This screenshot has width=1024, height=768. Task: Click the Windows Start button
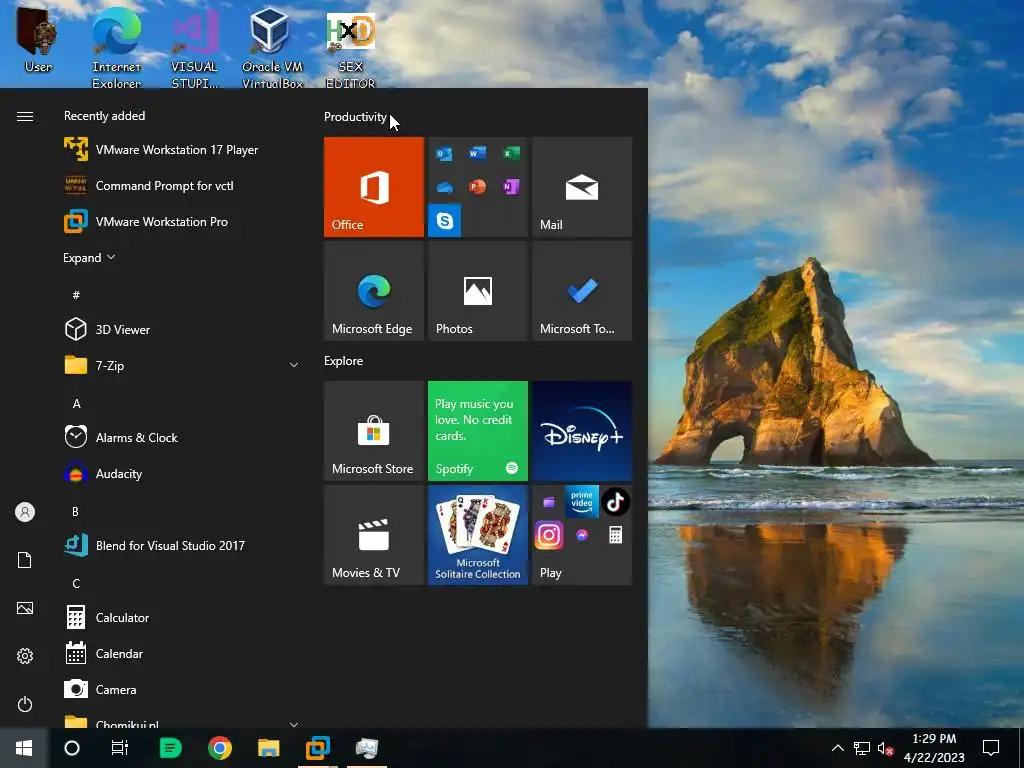[24, 748]
